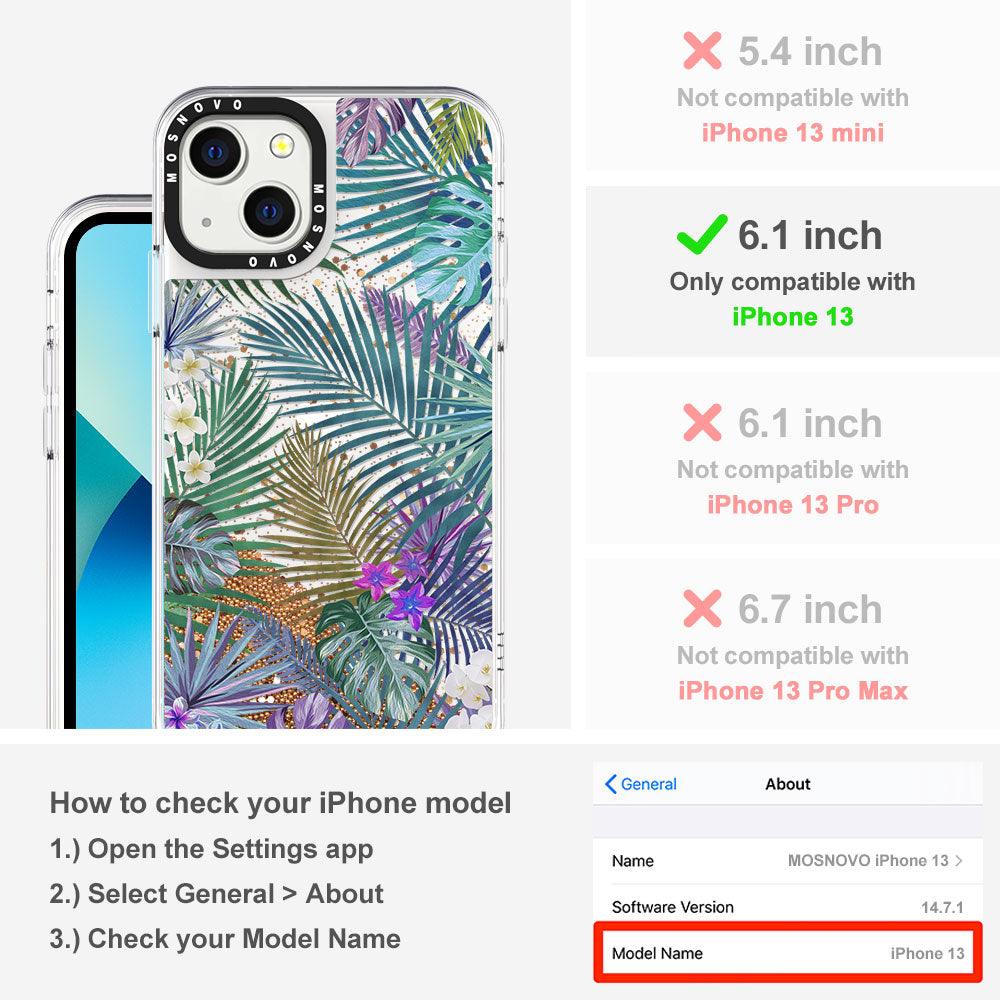Screen dimensions: 1000x1000
Task: Click the red X above iPhone 13 Pro
Action: pos(702,422)
